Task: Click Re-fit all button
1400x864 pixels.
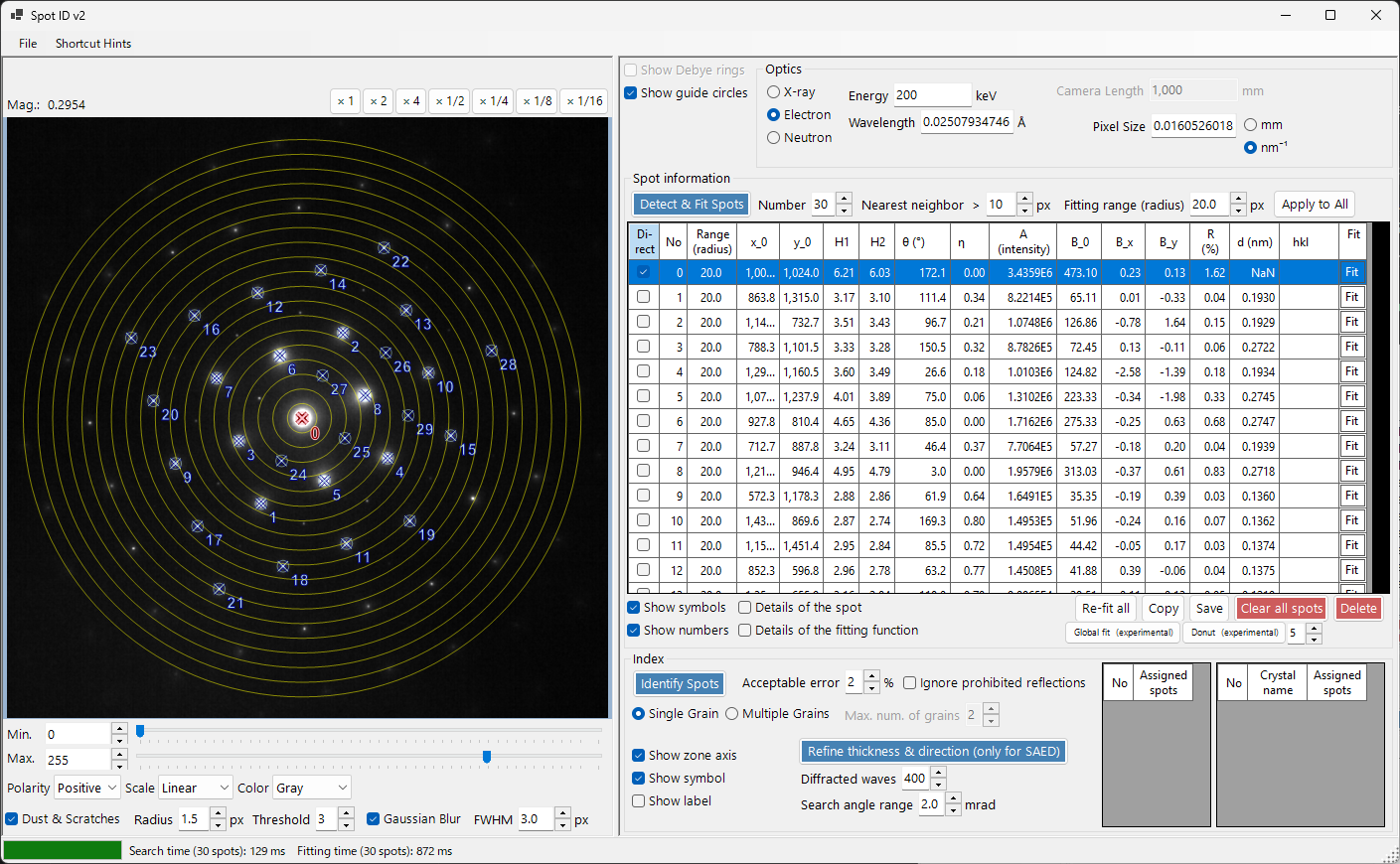Action: tap(1106, 609)
